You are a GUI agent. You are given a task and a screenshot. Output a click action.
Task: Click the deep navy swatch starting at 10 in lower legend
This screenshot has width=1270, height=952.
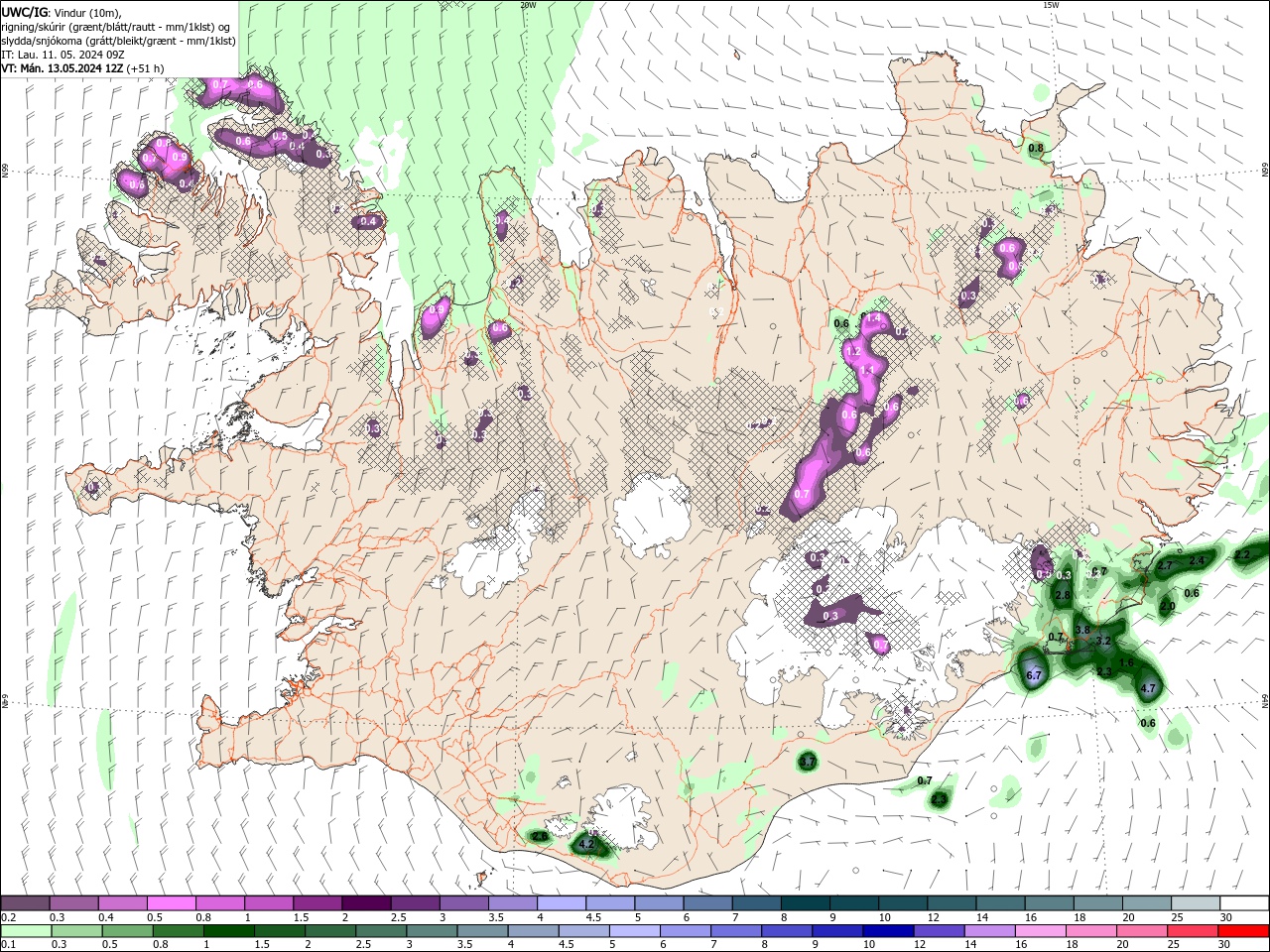pos(888,931)
